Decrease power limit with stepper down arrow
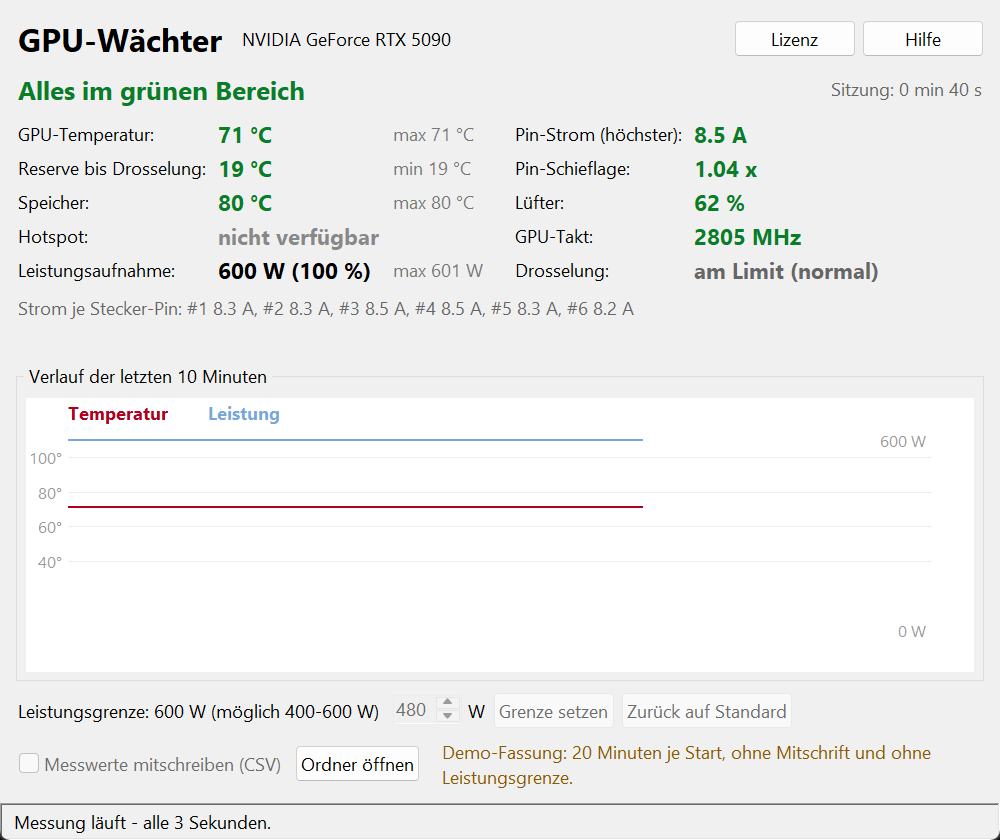Image resolution: width=1000 pixels, height=840 pixels. point(448,716)
